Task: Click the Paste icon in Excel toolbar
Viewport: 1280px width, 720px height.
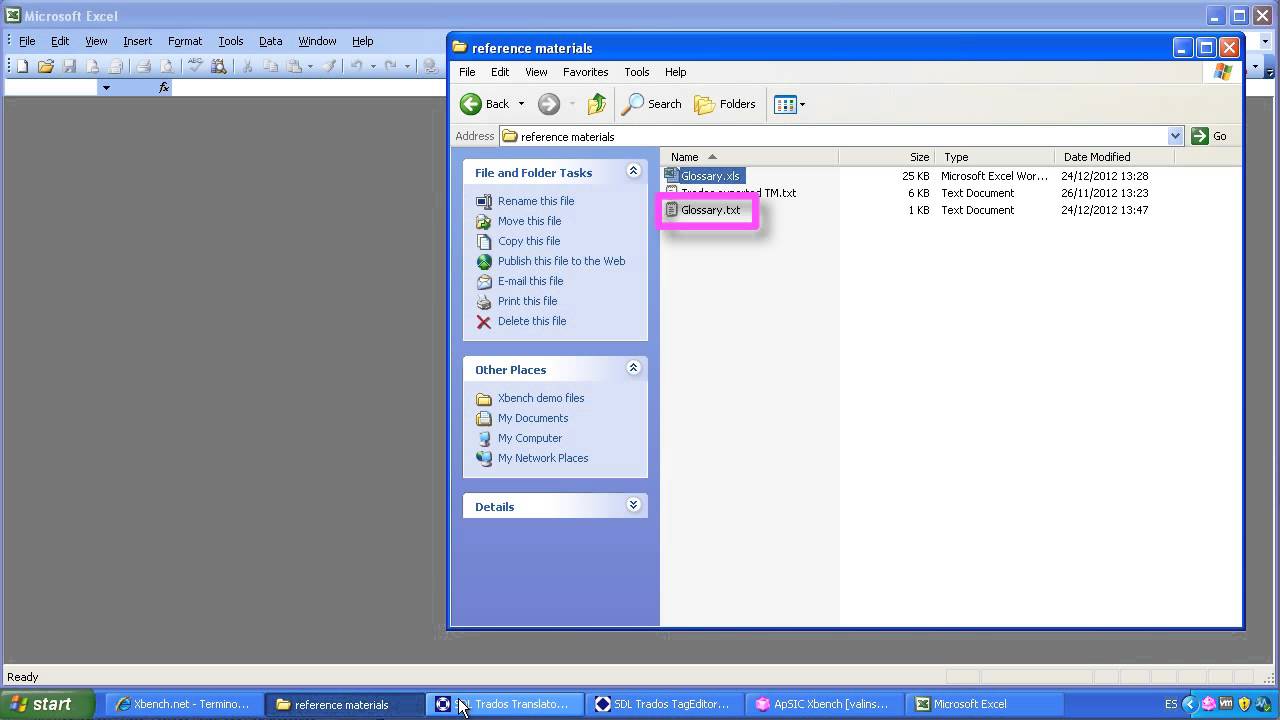Action: coord(294,66)
